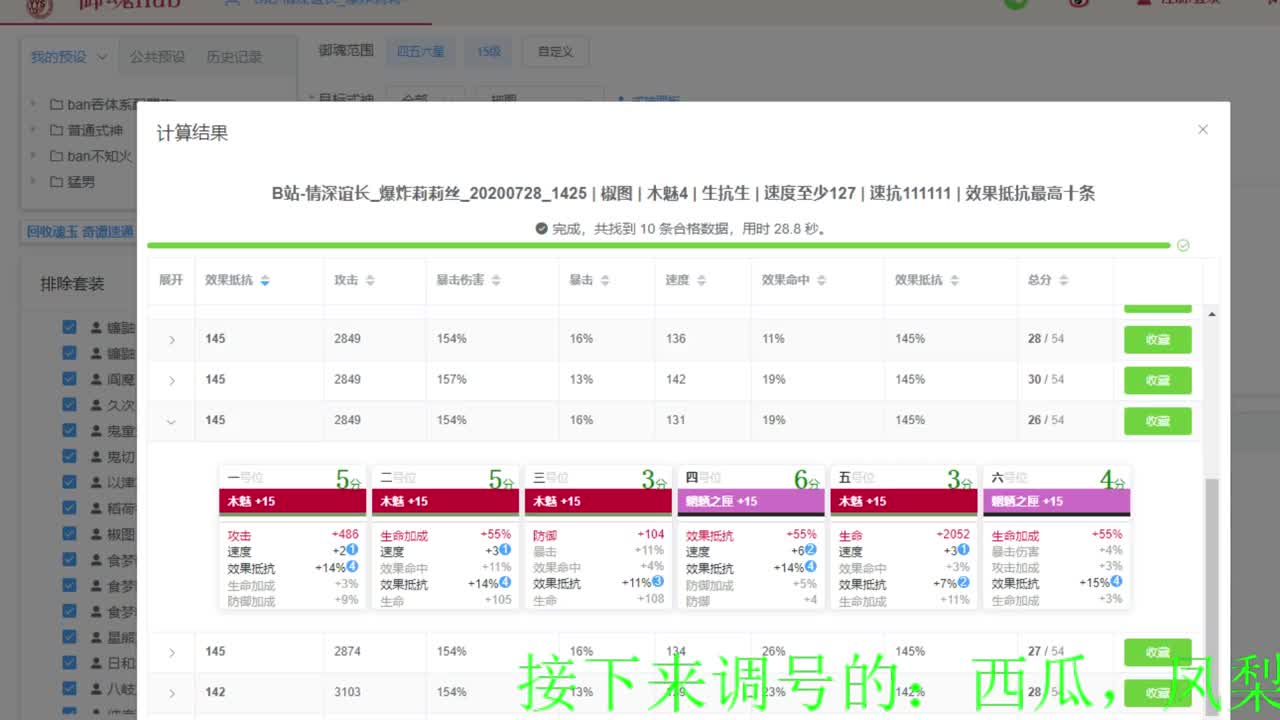Click 鬼童 person icon in exclusion list

96,432
